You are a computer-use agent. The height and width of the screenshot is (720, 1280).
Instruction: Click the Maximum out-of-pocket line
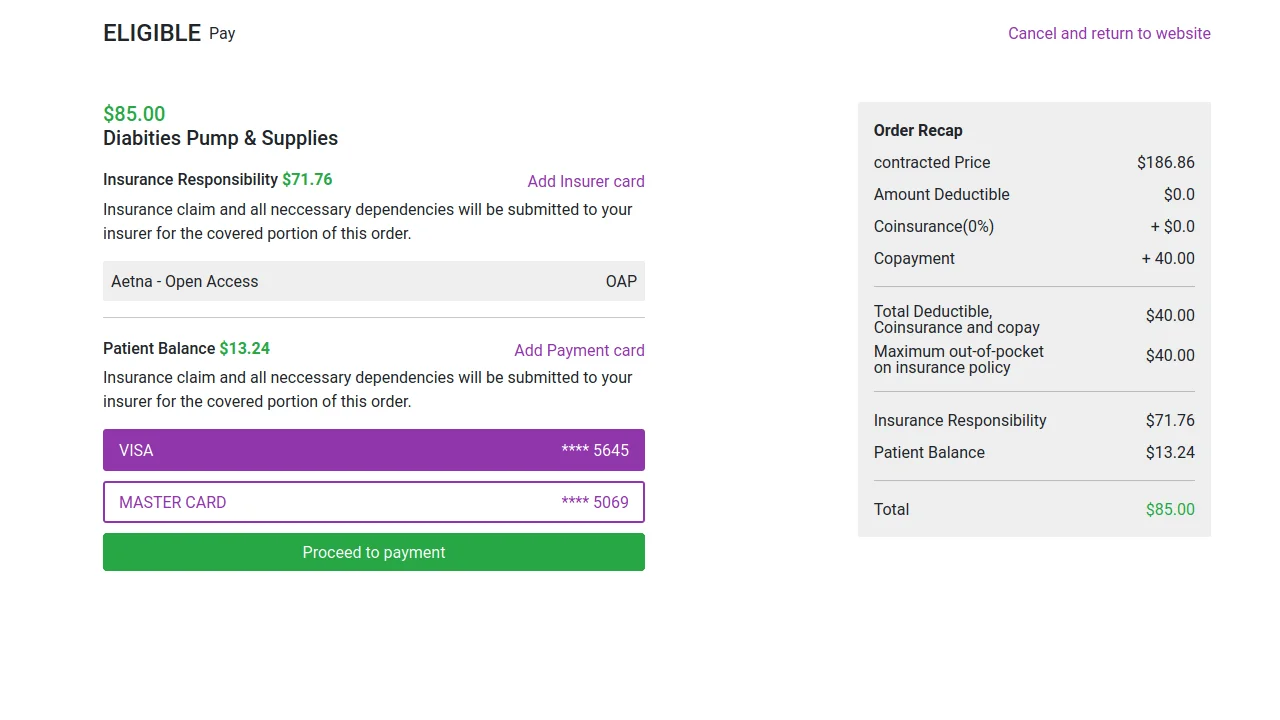[959, 360]
